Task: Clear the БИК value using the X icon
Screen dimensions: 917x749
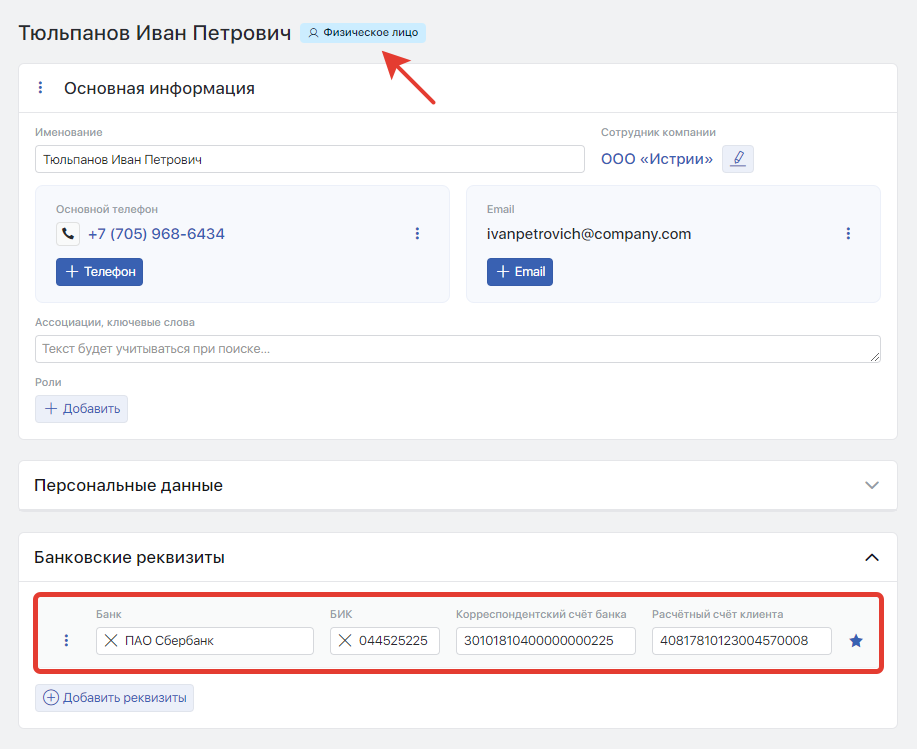Action: pyautogui.click(x=345, y=641)
